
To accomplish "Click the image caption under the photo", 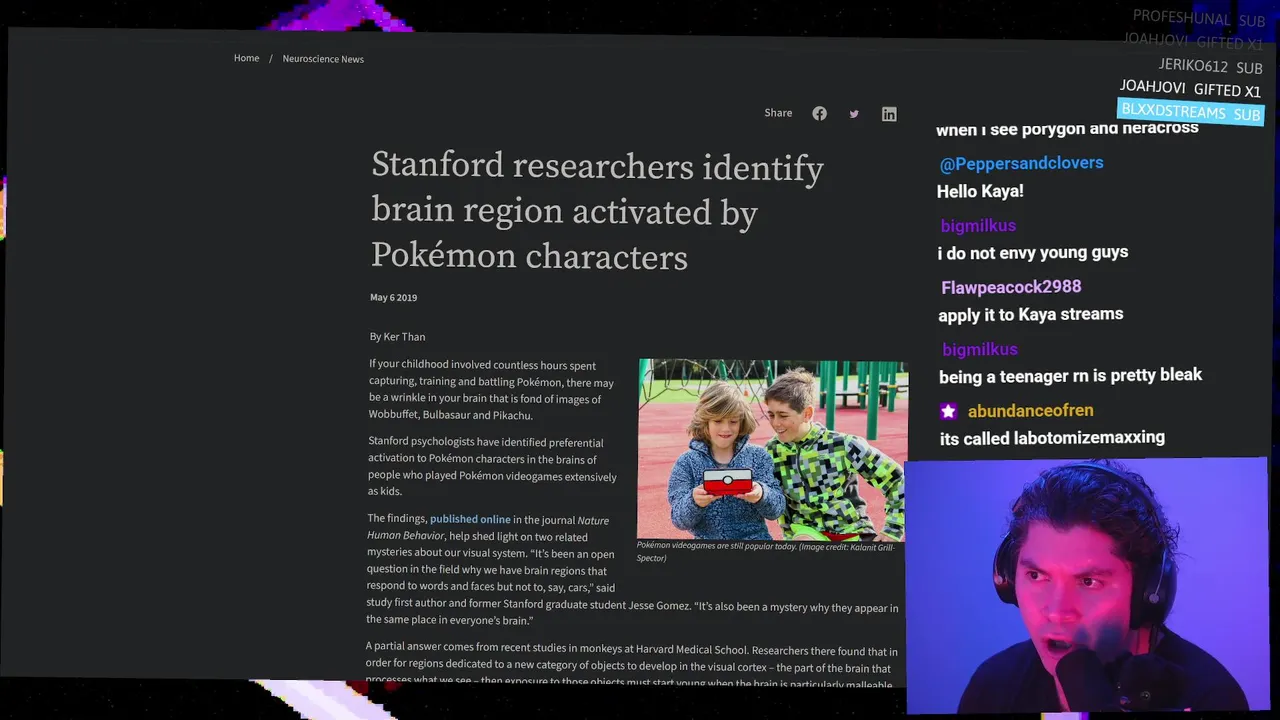I will 766,552.
